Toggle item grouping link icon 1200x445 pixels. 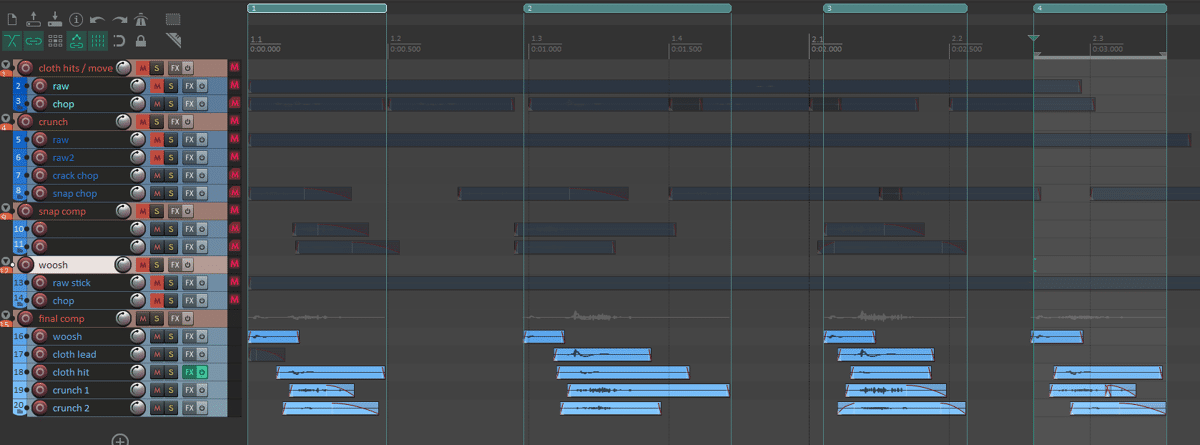click(34, 41)
